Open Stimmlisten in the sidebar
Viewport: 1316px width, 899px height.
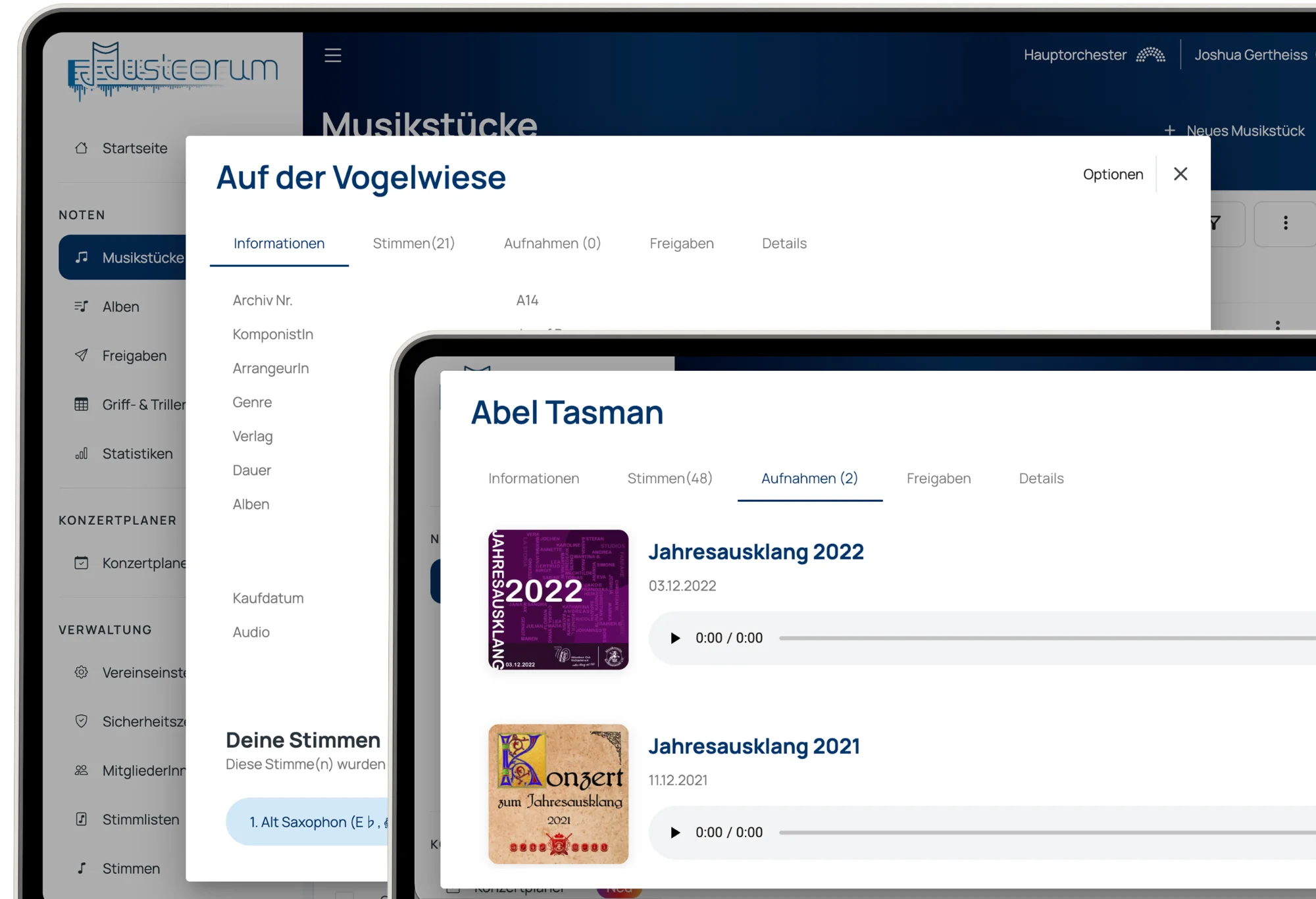pyautogui.click(x=140, y=819)
